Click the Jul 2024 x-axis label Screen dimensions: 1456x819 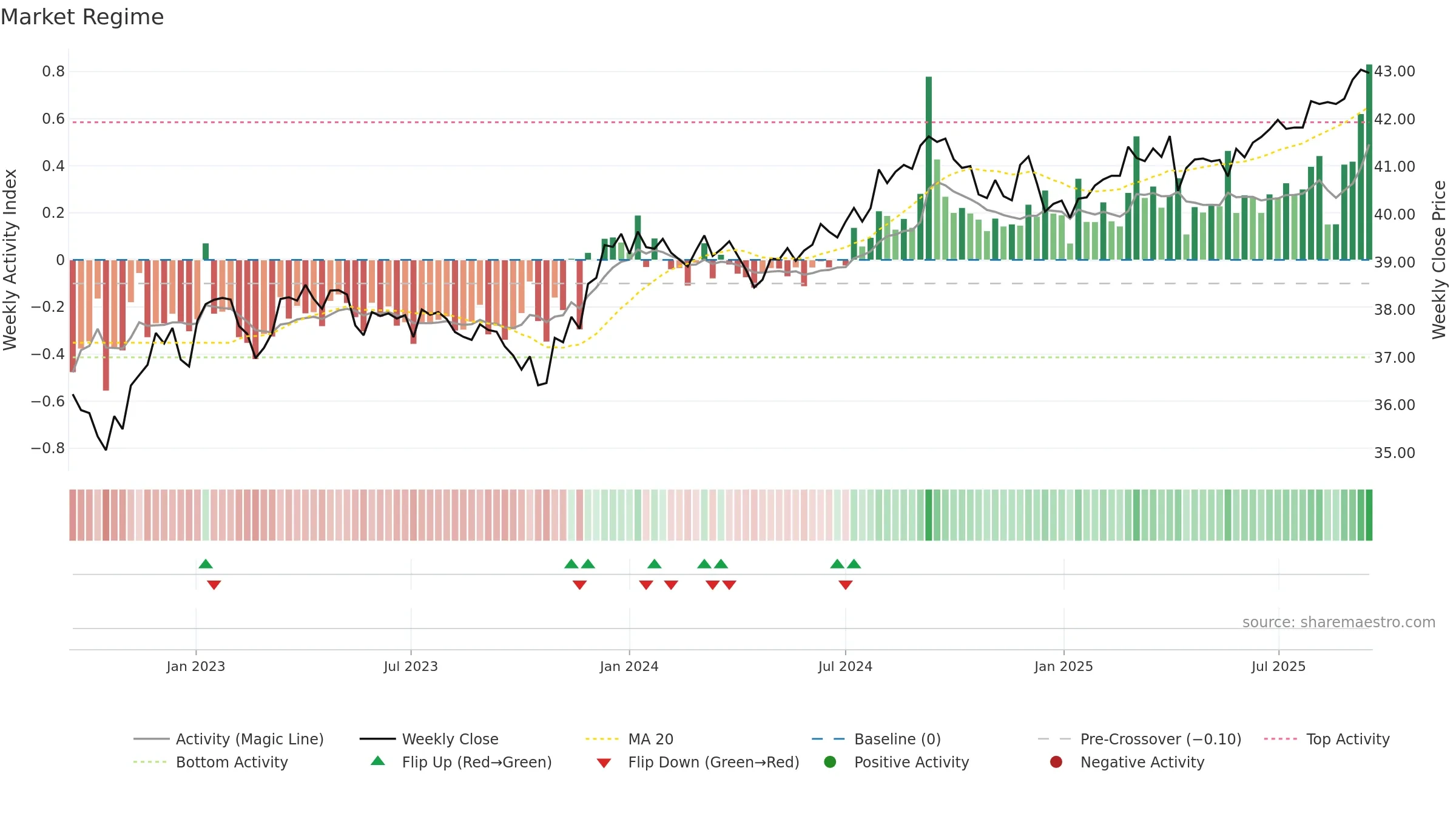[x=845, y=666]
